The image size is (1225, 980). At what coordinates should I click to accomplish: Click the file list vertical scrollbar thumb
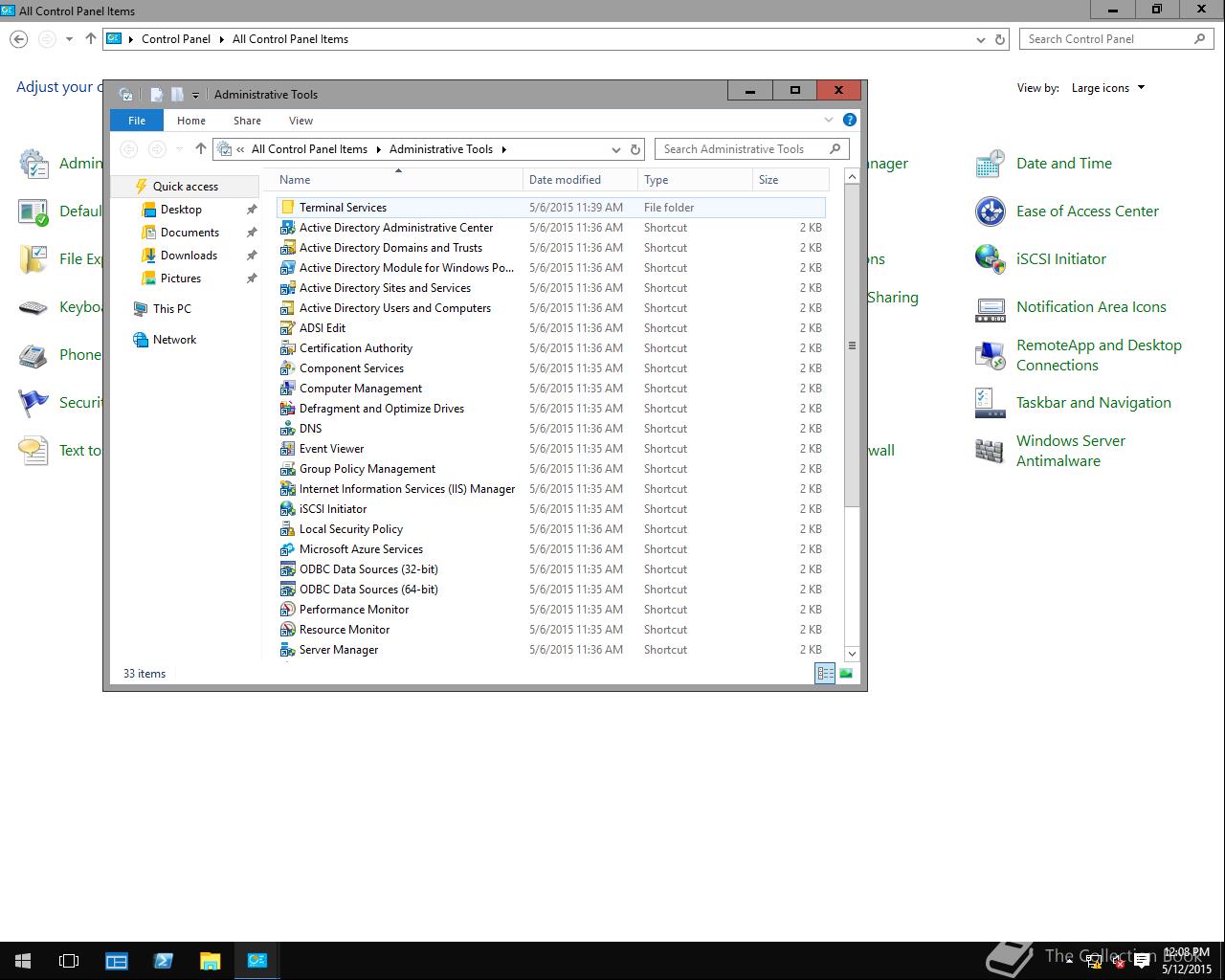(852, 345)
